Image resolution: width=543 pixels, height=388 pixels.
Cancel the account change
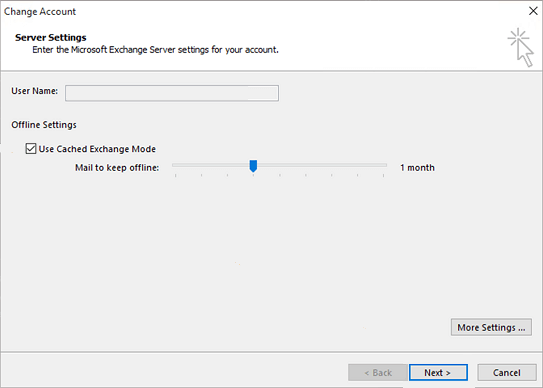click(x=507, y=372)
